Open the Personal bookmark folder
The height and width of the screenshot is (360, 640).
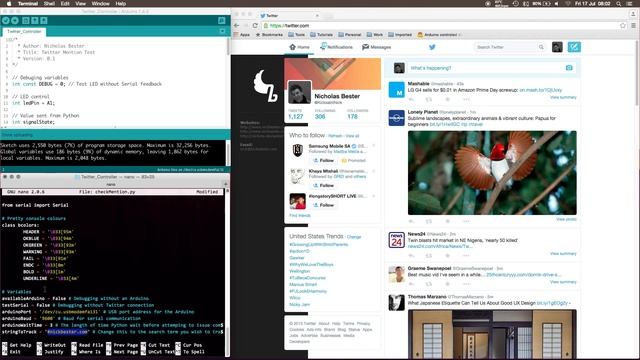tap(350, 35)
